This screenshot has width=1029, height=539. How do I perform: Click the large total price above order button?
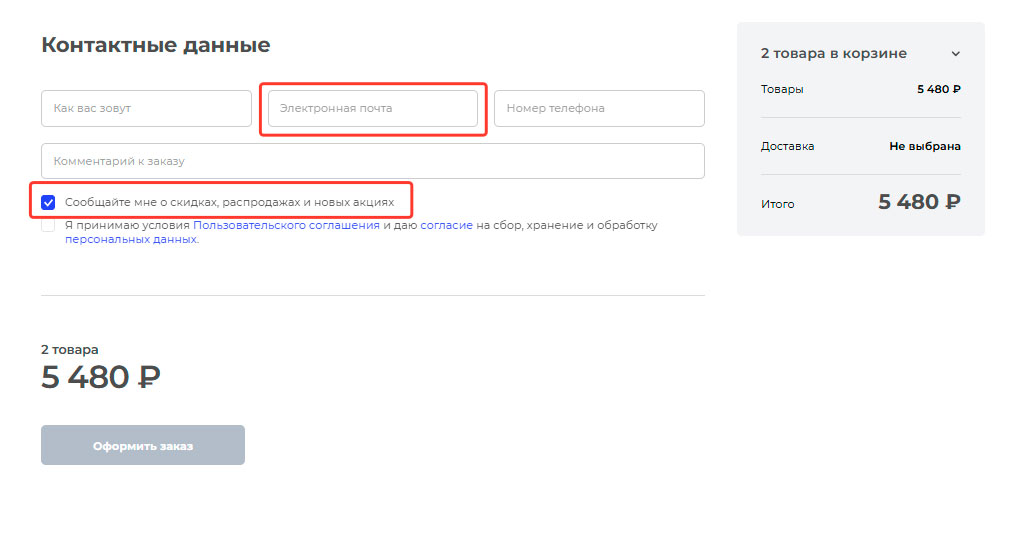pos(100,377)
